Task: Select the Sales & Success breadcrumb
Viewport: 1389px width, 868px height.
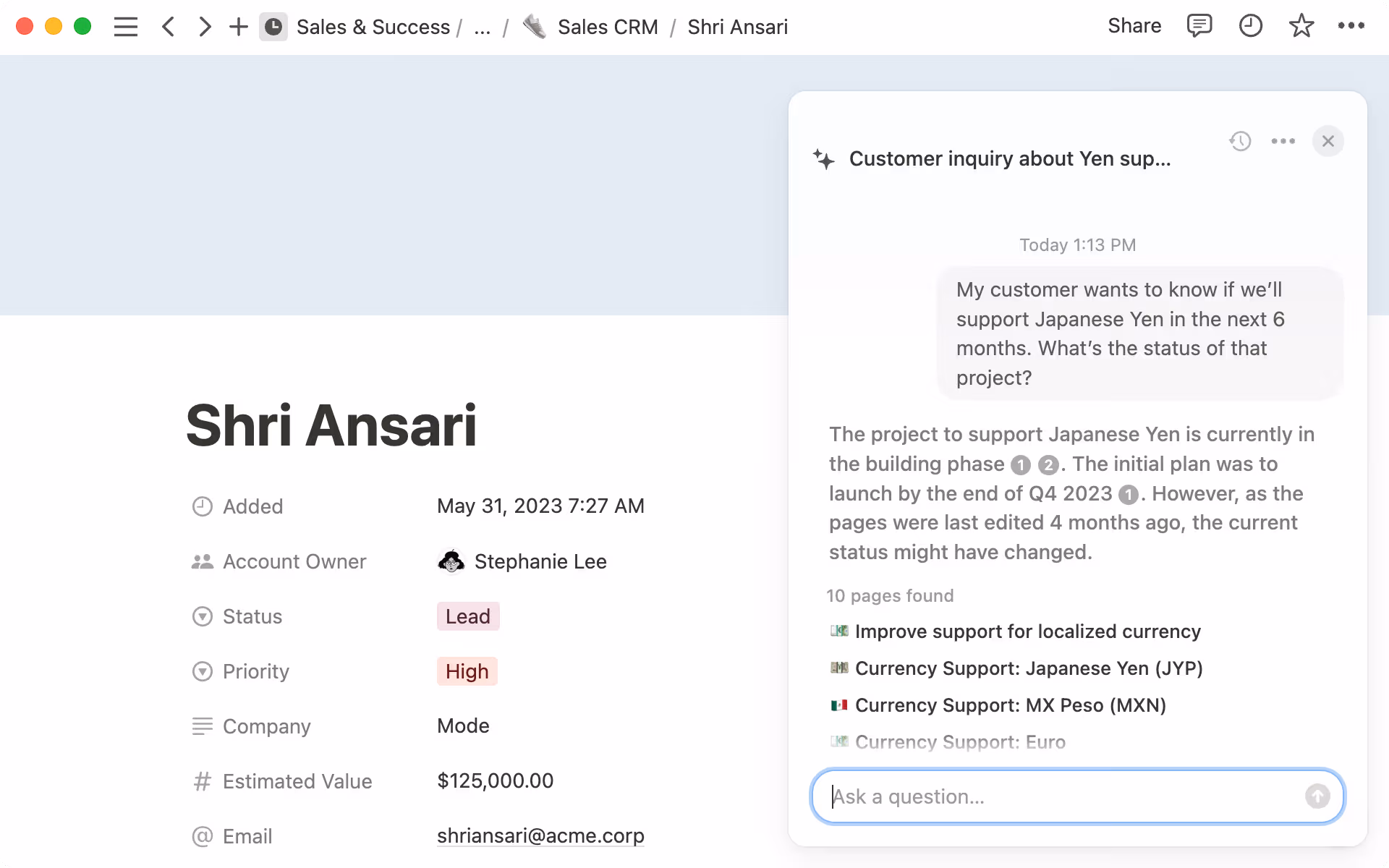Action: 374,27
